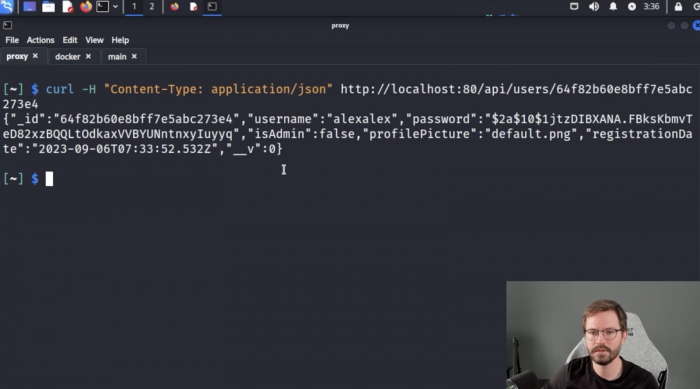Screen dimensions: 700x389
Task: Open terminal emulator launcher in panel
Action: [x=103, y=7]
